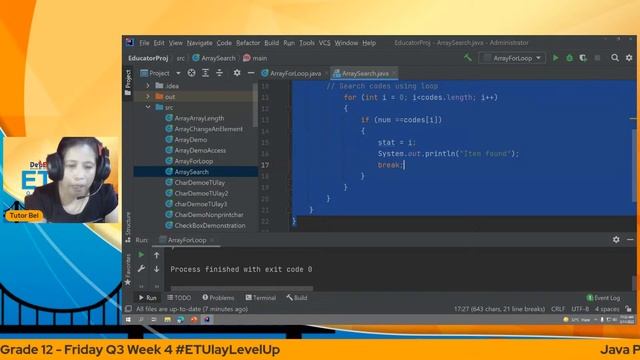Image resolution: width=640 pixels, height=360 pixels.
Task: Open the File menu
Action: point(144,43)
